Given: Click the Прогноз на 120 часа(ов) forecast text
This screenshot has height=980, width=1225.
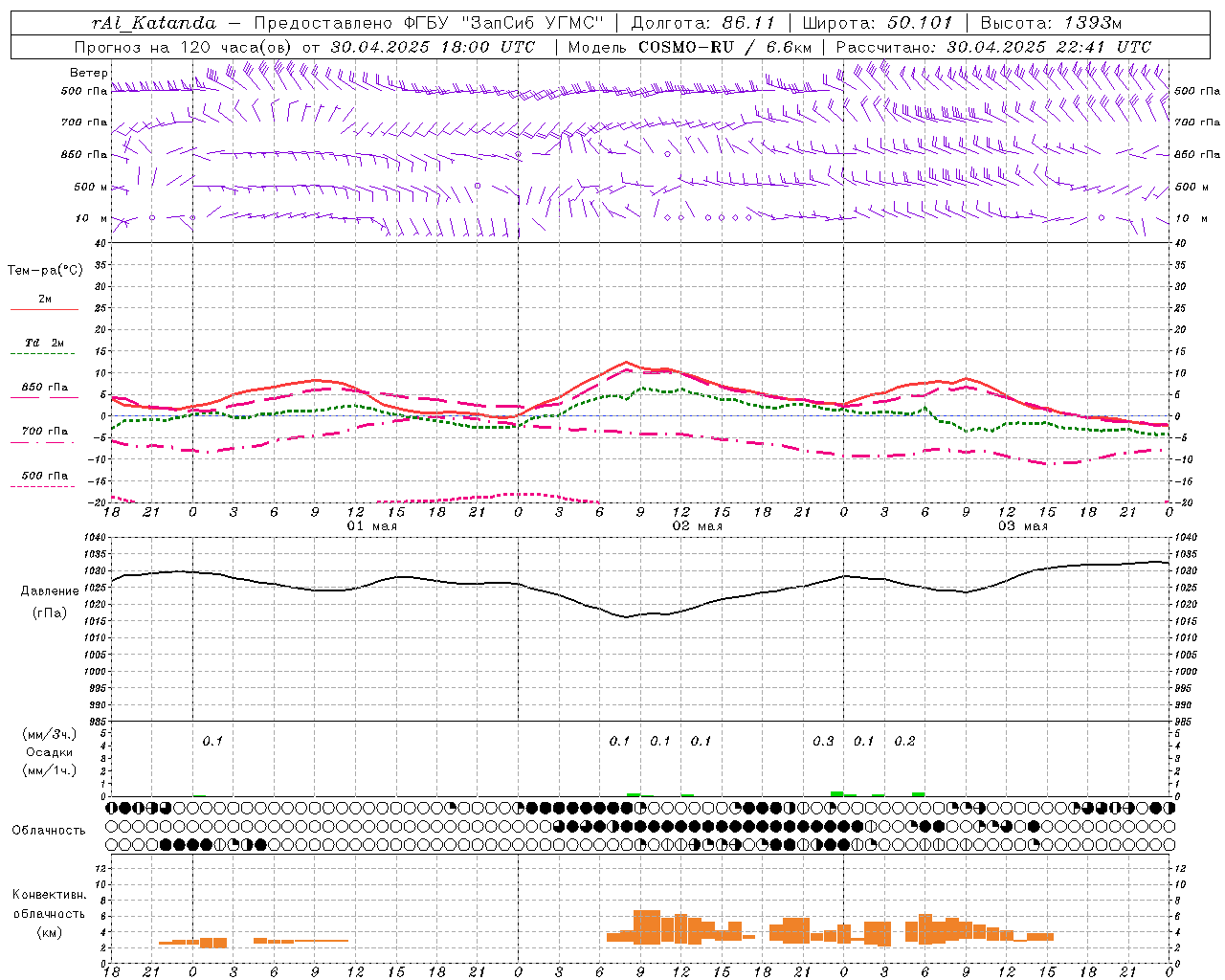Looking at the screenshot, I should click(184, 47).
